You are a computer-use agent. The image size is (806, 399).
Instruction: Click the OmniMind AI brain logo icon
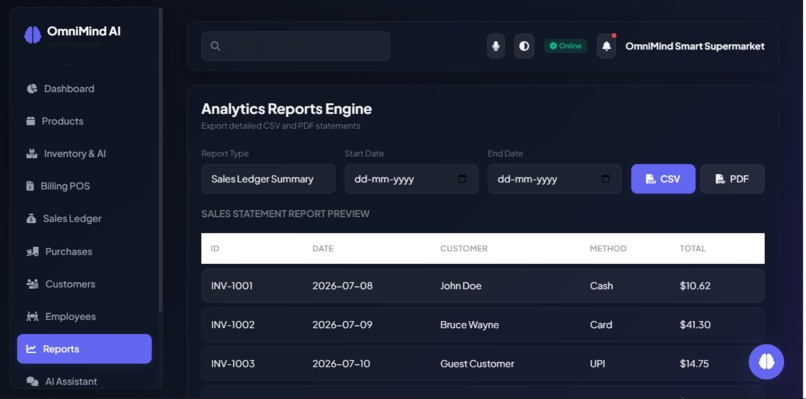point(32,34)
